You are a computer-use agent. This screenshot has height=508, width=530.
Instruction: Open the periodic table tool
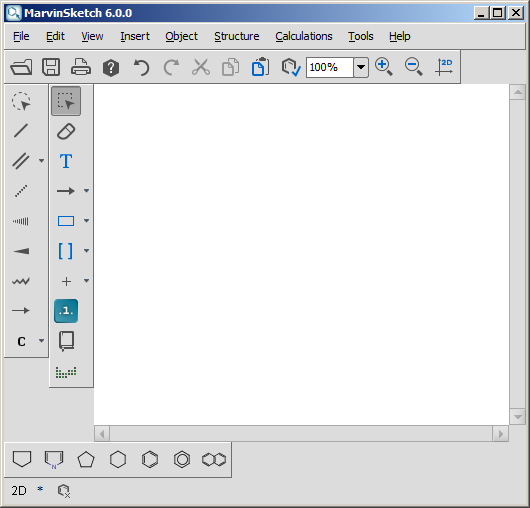[x=66, y=372]
